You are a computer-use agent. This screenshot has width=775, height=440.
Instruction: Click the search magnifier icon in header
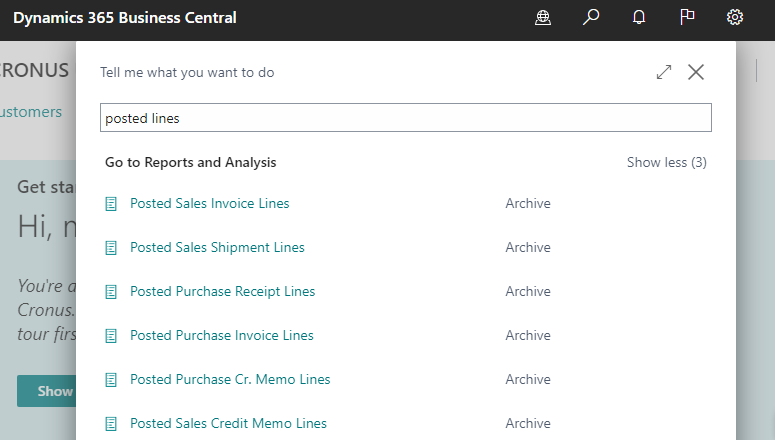591,17
